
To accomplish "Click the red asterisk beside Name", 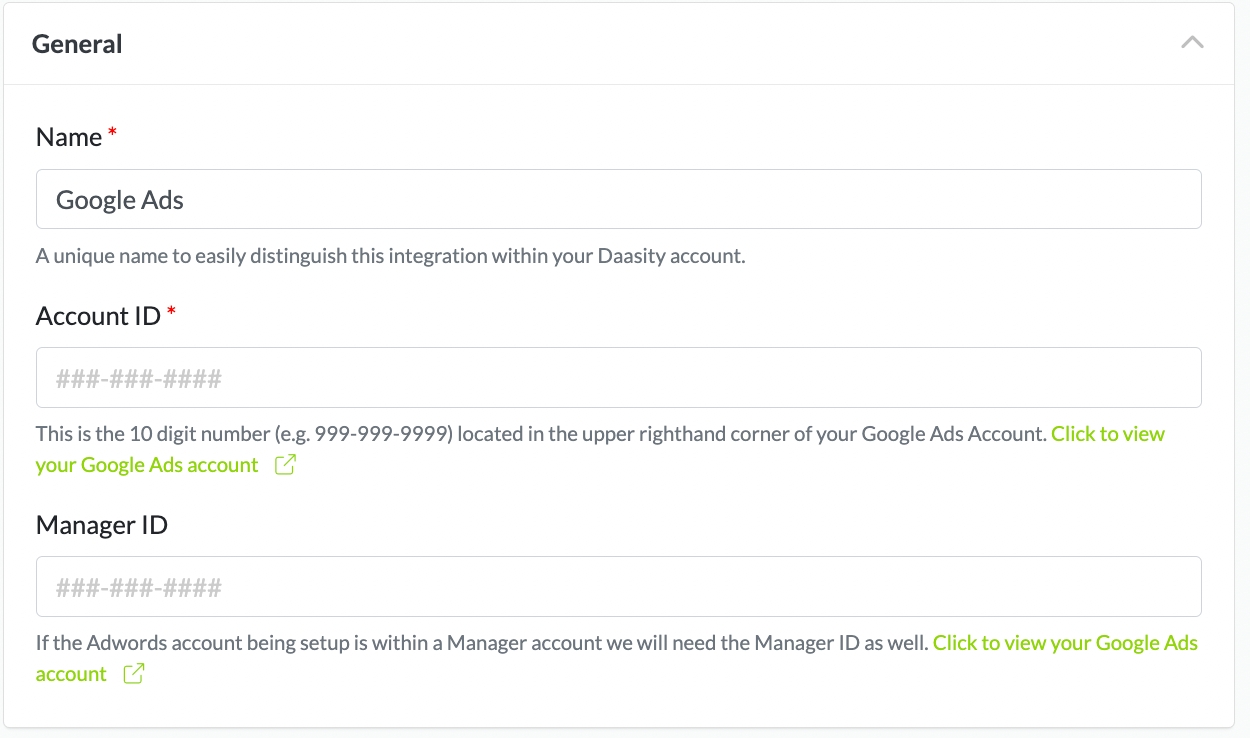I will 113,134.
